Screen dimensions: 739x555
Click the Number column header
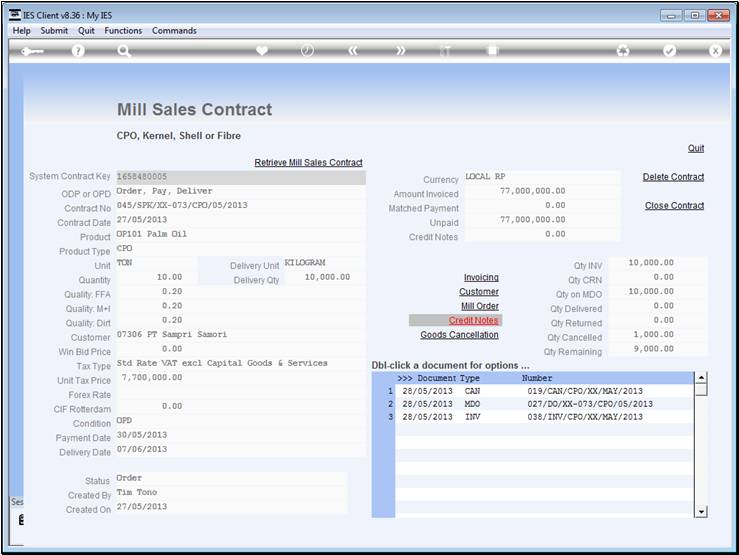point(537,378)
